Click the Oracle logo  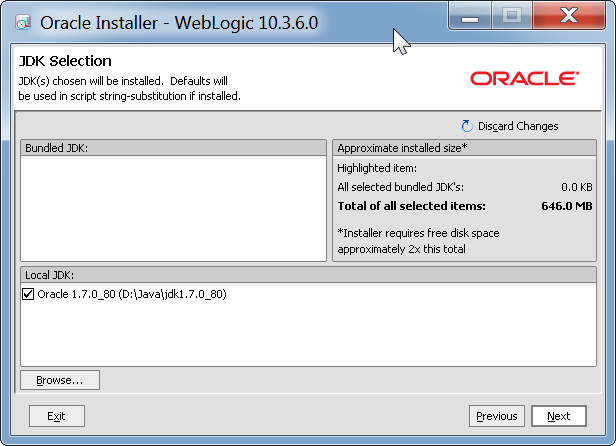tap(524, 78)
